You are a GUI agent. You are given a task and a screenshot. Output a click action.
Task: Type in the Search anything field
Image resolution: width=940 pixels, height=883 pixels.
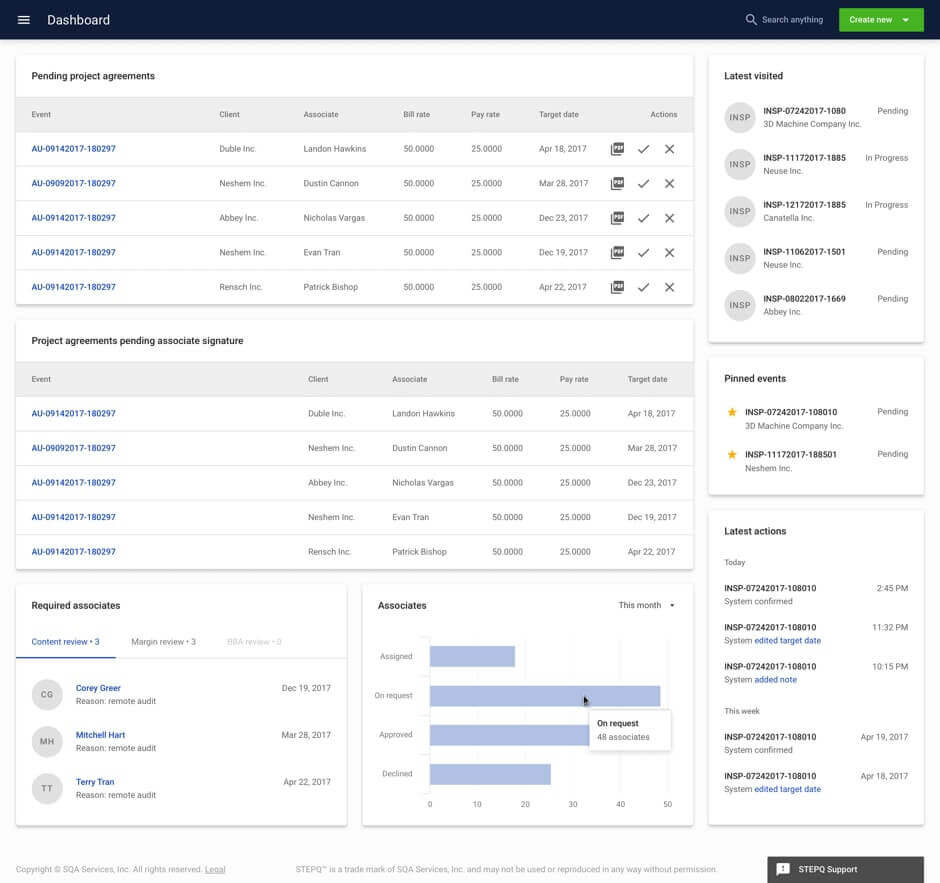792,20
